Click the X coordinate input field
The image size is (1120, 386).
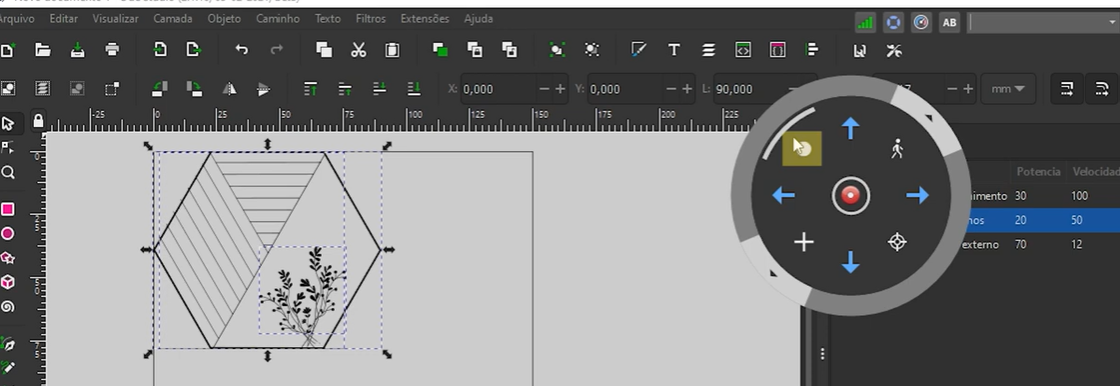click(x=499, y=89)
